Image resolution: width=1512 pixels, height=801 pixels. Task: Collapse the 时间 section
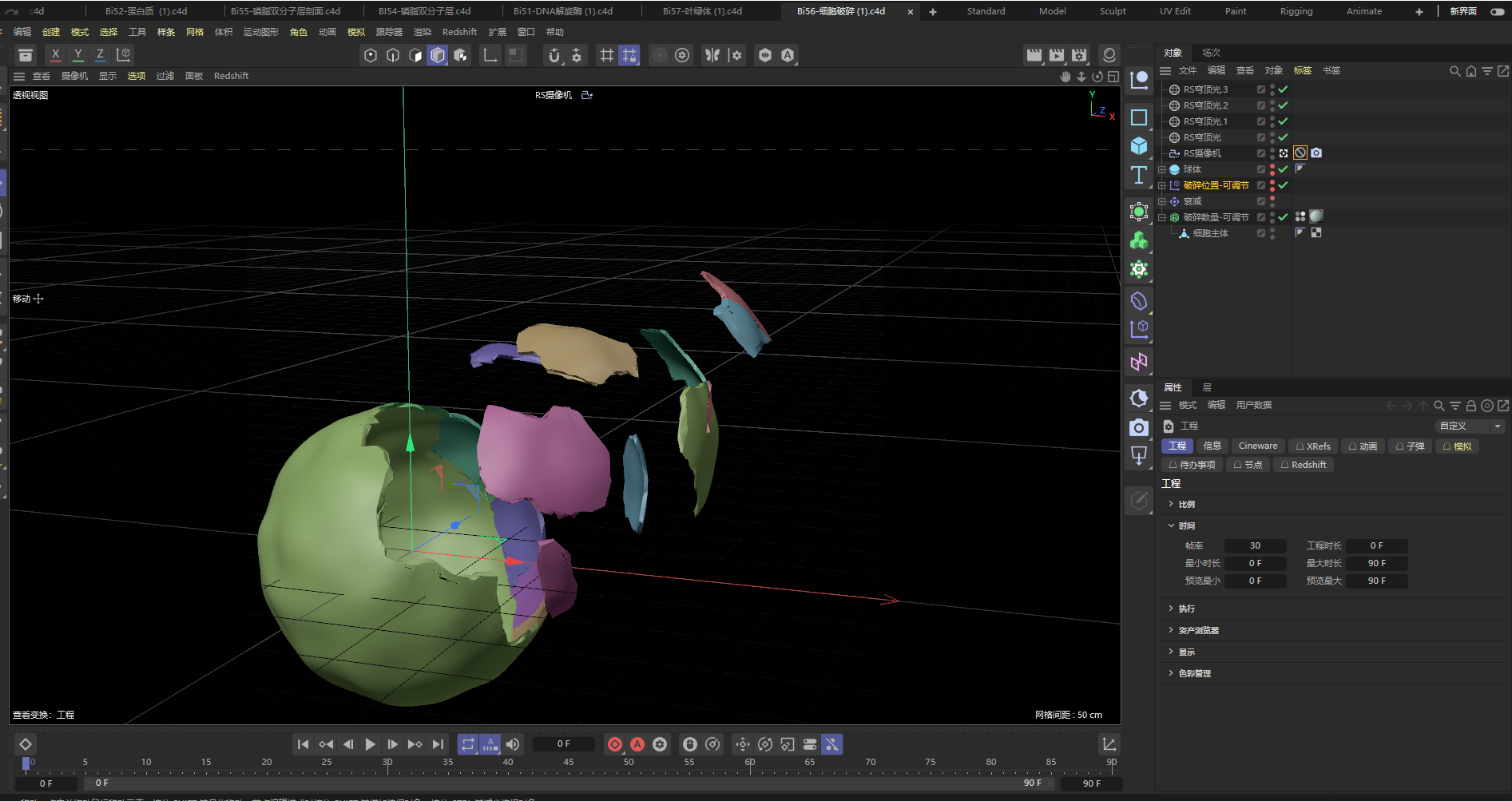click(1171, 525)
